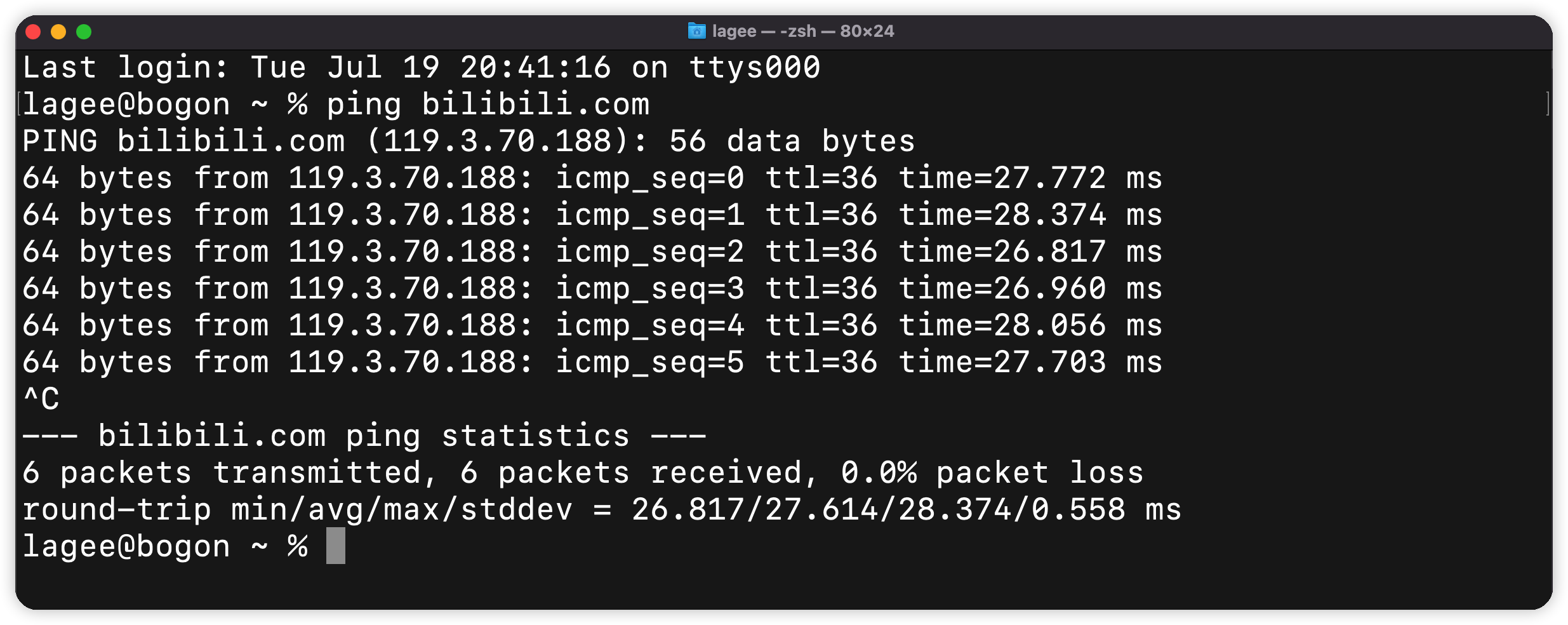Click the round-trip min/avg/max/stddev line
Viewport: 1568px width, 625px height.
click(x=601, y=510)
